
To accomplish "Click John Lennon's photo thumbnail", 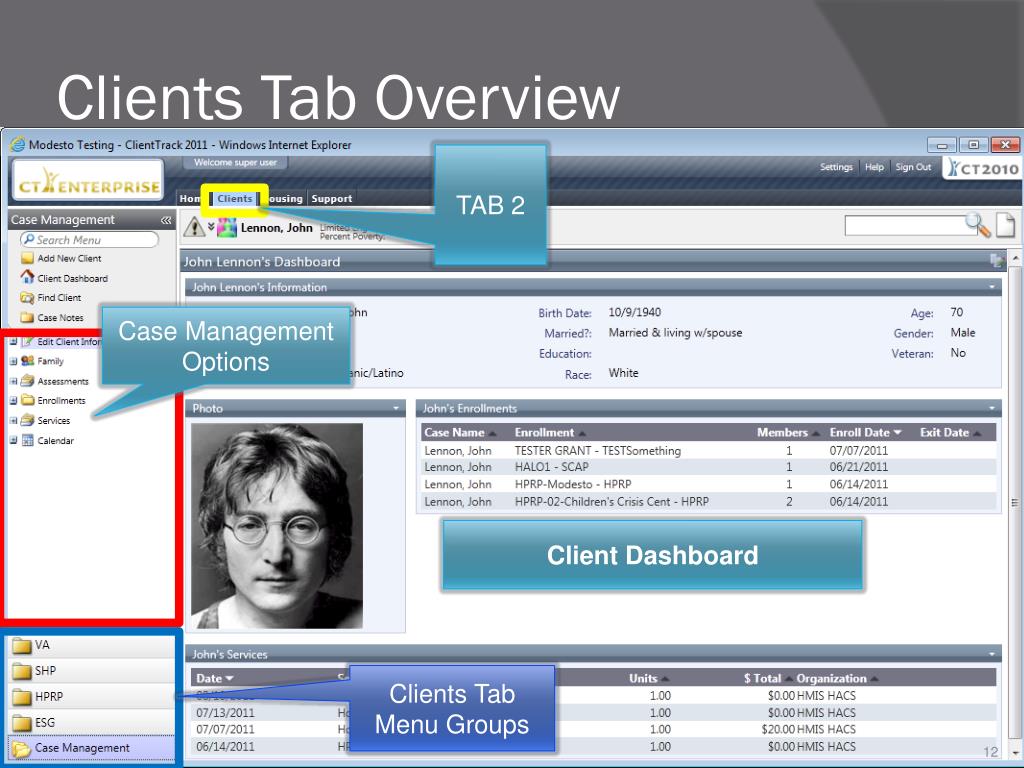I will point(277,525).
